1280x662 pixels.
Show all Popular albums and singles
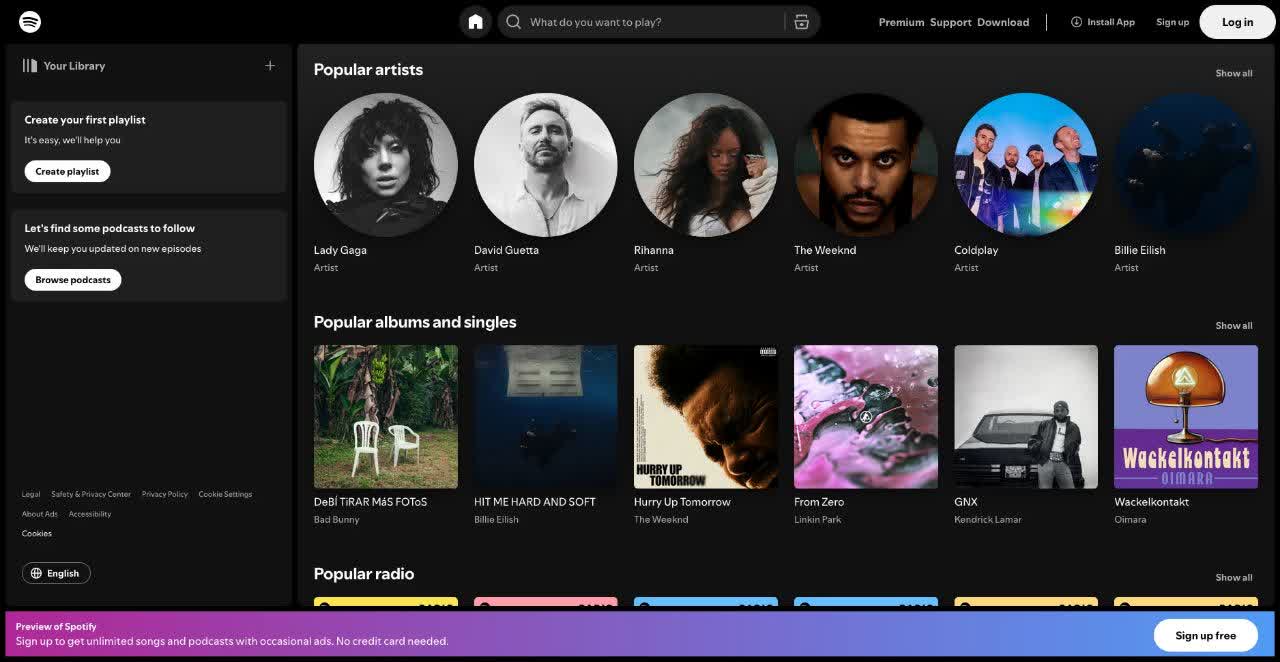click(x=1233, y=325)
